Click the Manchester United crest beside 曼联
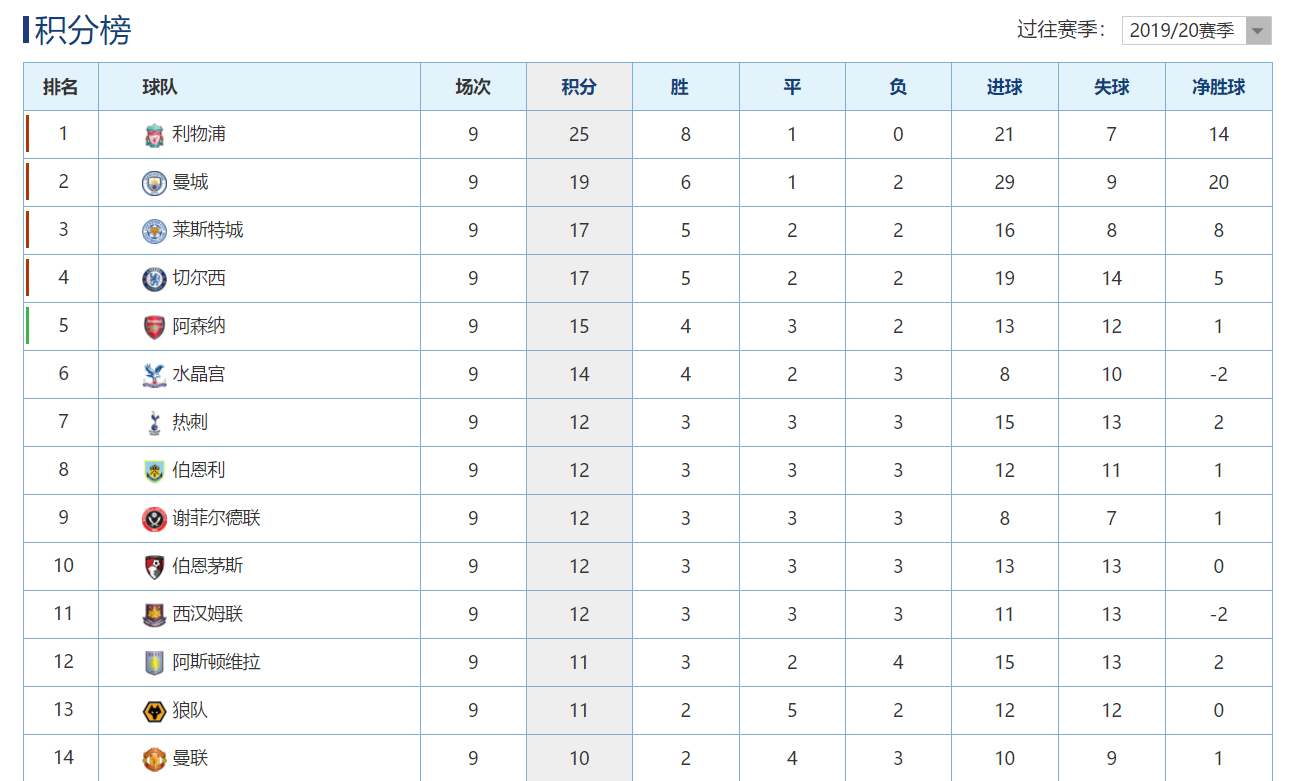The width and height of the screenshot is (1292, 781). point(154,759)
